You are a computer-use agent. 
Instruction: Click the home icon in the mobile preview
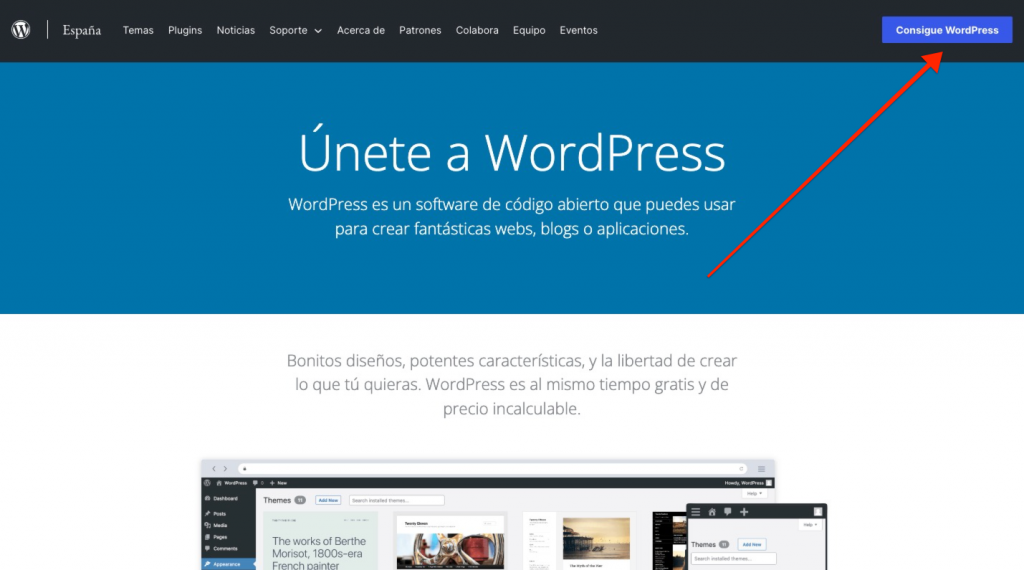click(712, 512)
